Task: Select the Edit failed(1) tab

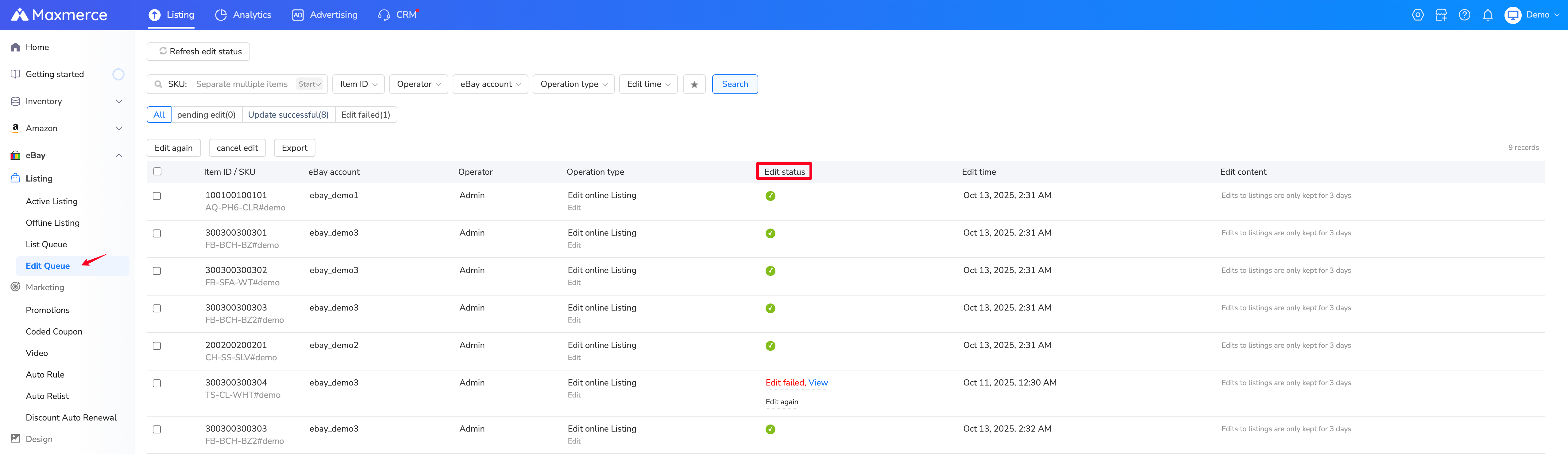Action: (366, 115)
